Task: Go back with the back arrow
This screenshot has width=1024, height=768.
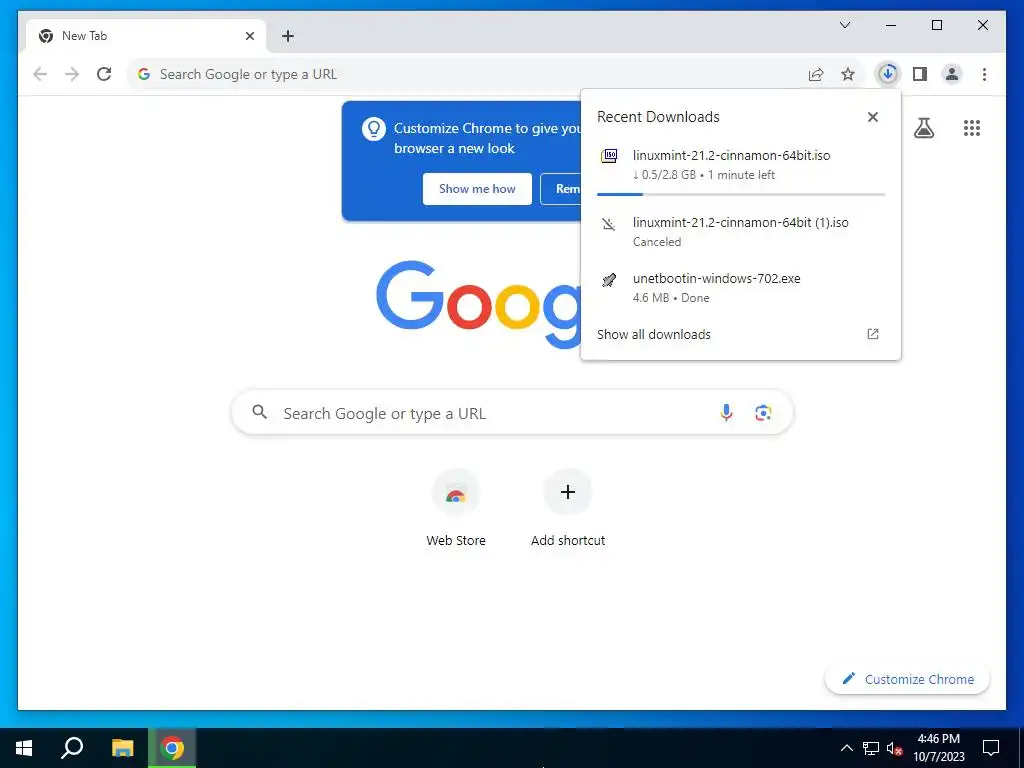Action: click(x=40, y=74)
